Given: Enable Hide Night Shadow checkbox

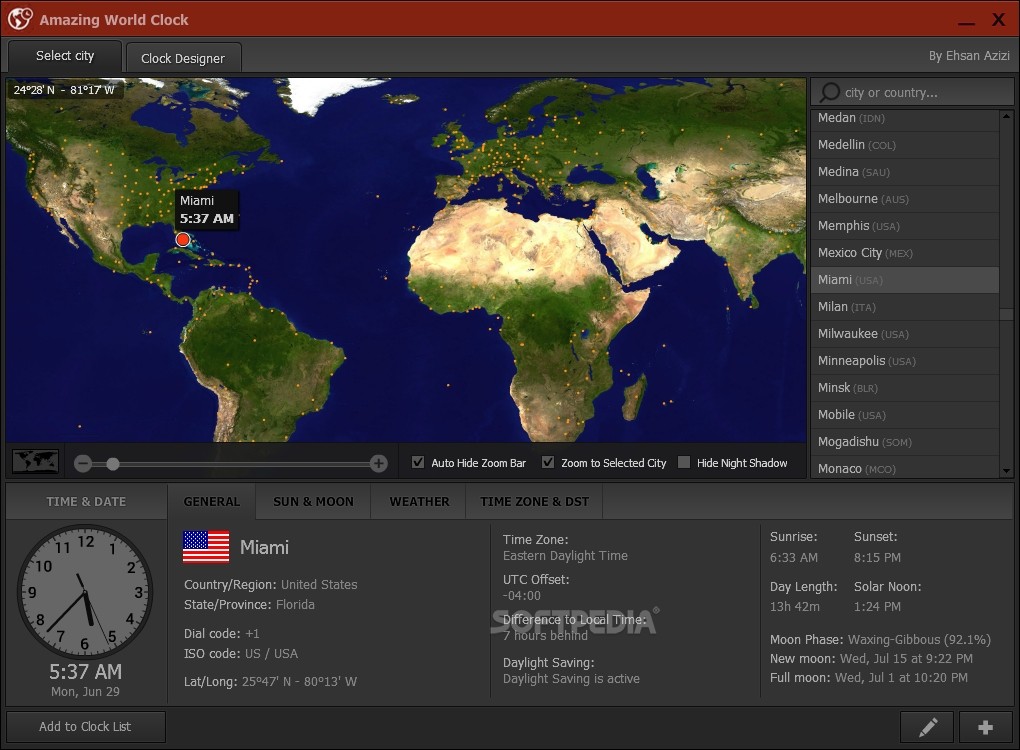Looking at the screenshot, I should coord(684,462).
